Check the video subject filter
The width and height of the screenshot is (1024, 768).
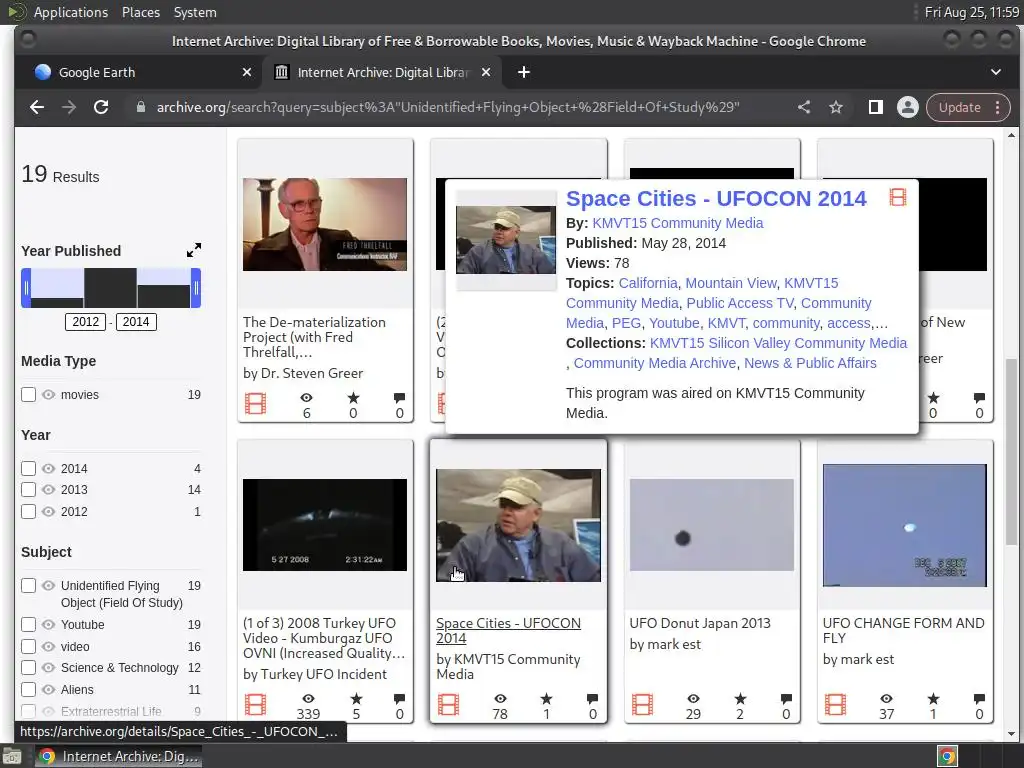coord(28,647)
